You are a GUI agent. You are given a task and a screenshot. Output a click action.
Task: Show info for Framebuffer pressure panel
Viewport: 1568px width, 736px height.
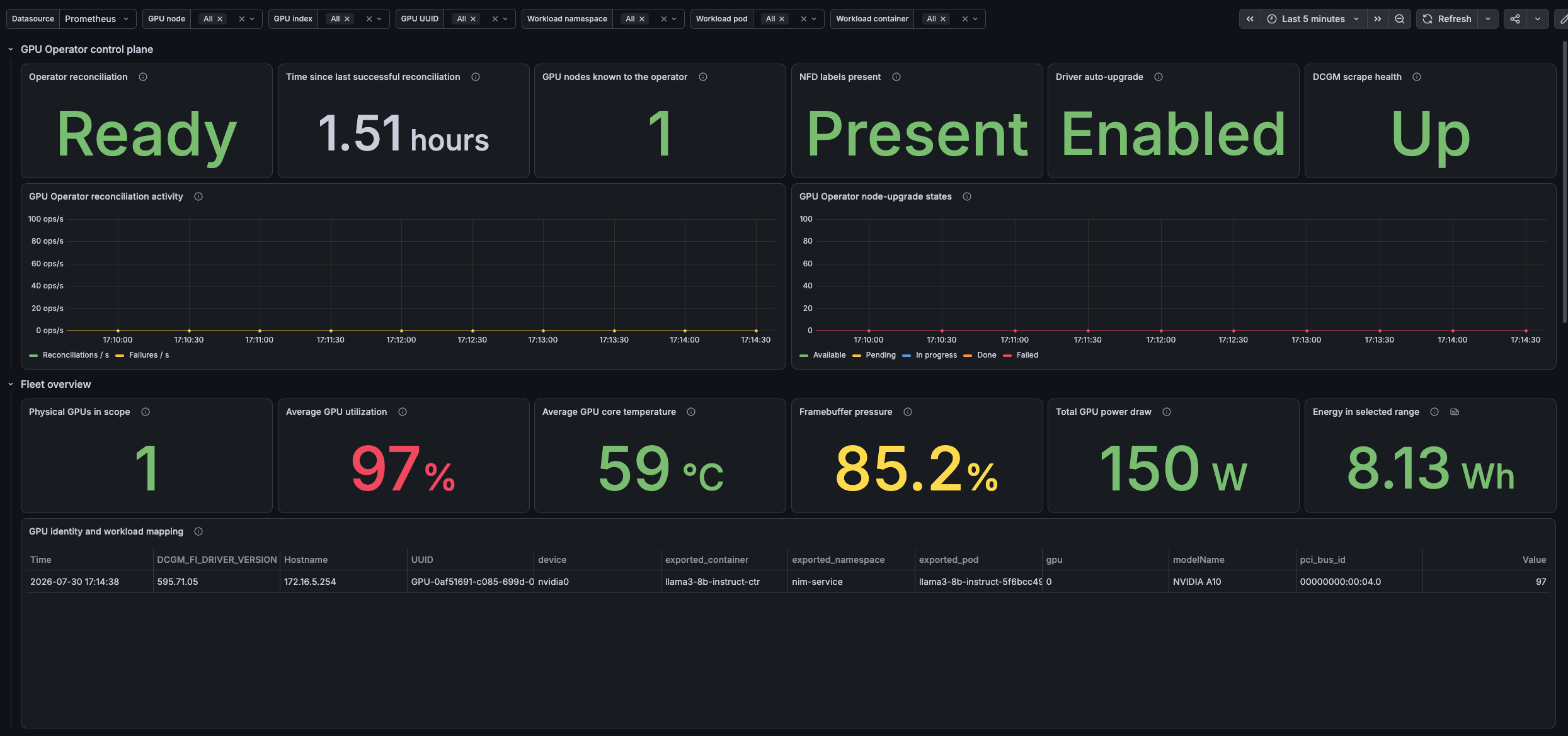point(908,412)
